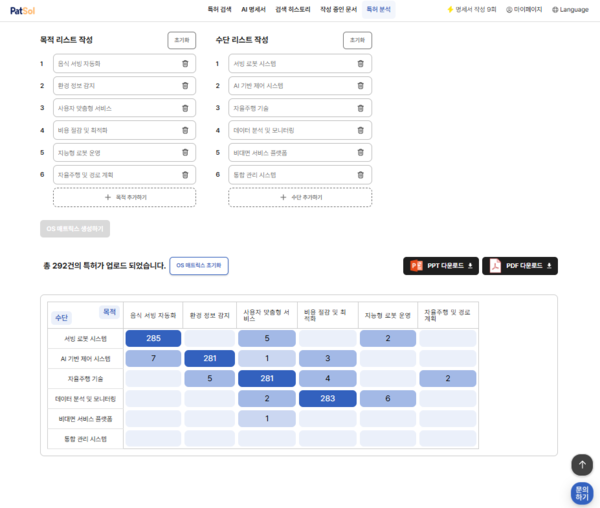Remove means item 서빙 로봇 시스템
Image resolution: width=600 pixels, height=508 pixels.
click(x=360, y=63)
